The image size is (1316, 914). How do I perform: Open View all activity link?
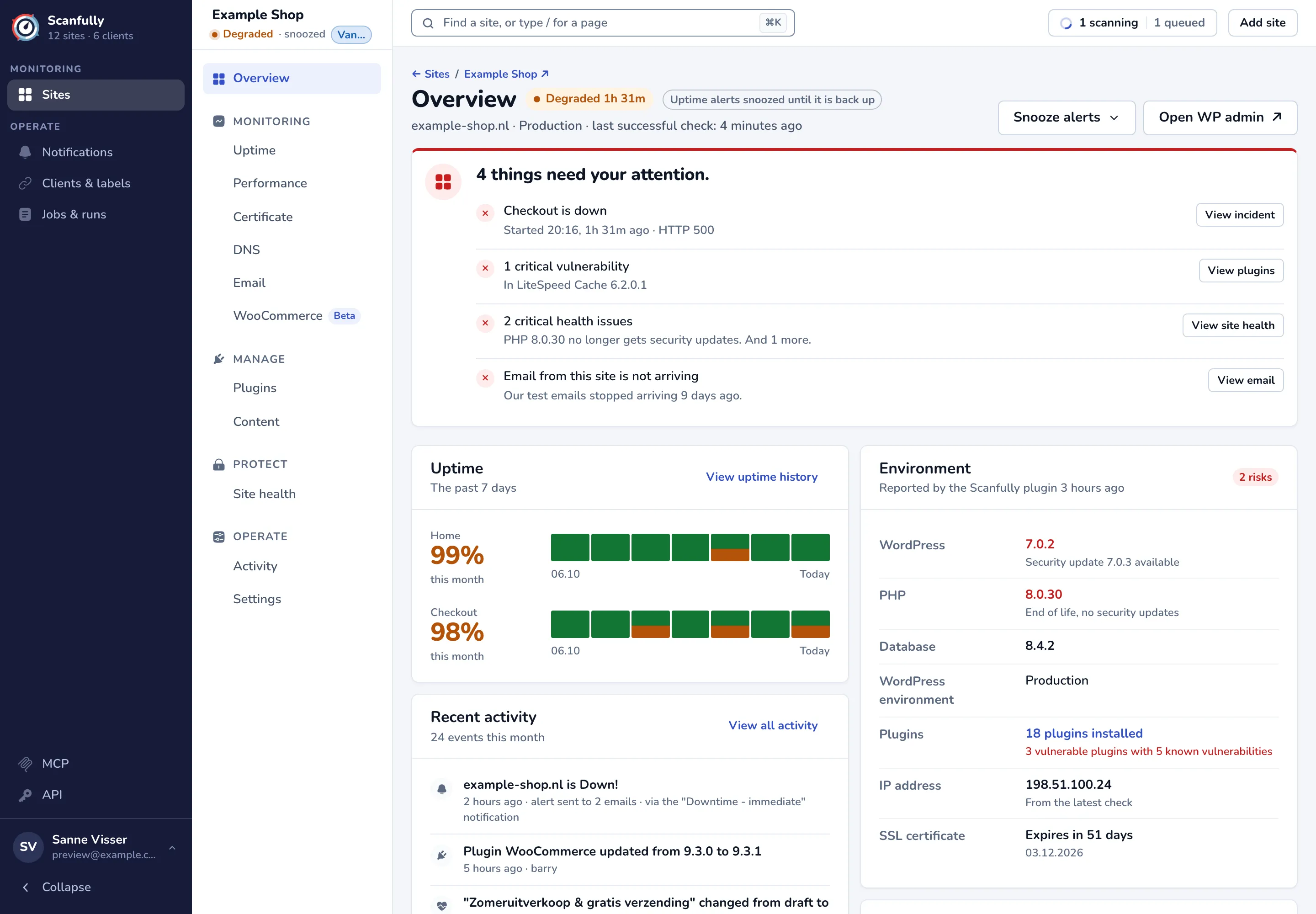click(773, 725)
